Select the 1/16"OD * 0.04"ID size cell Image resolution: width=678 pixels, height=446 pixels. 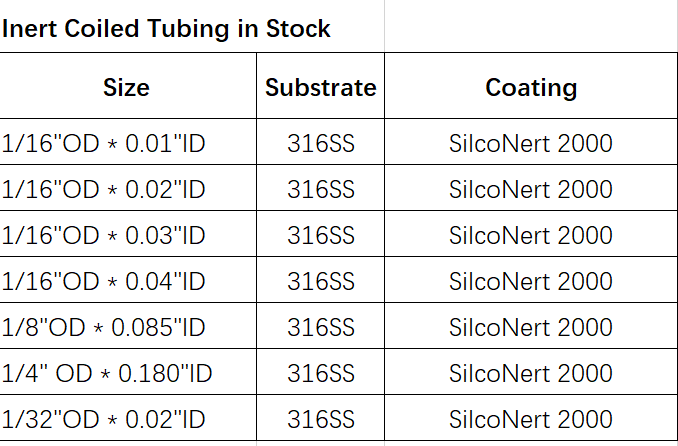tap(104, 281)
